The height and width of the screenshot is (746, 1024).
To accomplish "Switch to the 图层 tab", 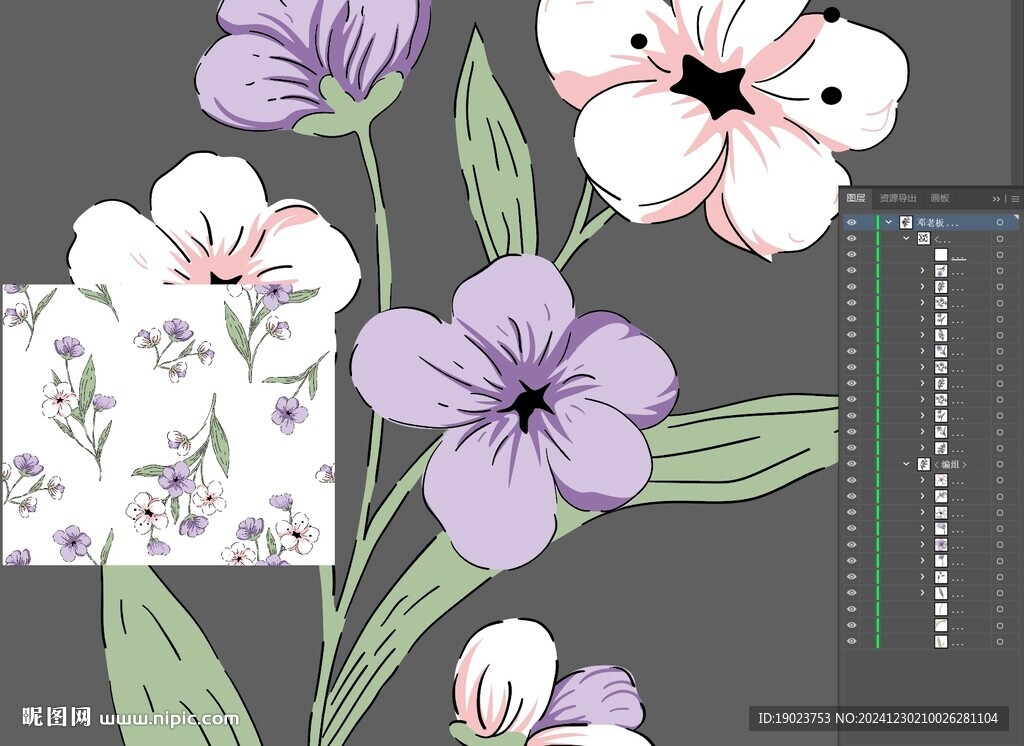I will click(x=856, y=198).
